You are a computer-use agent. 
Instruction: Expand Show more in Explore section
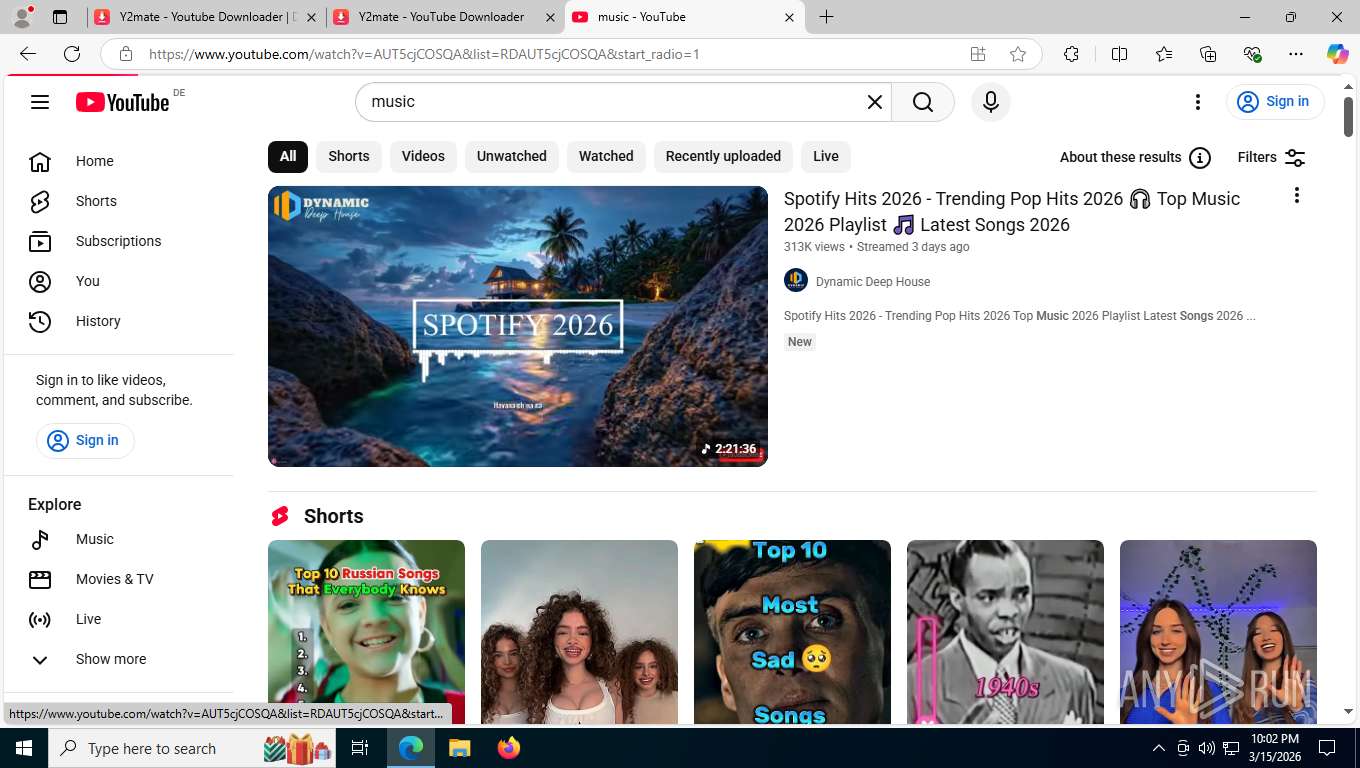tap(118, 659)
